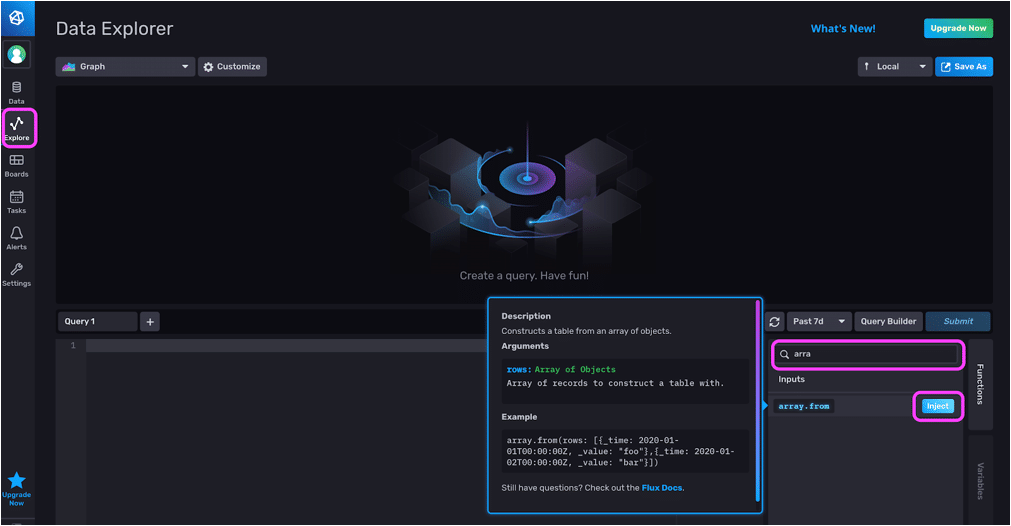Inject the array.from function
Image resolution: width=1011 pixels, height=526 pixels.
pyautogui.click(x=937, y=406)
